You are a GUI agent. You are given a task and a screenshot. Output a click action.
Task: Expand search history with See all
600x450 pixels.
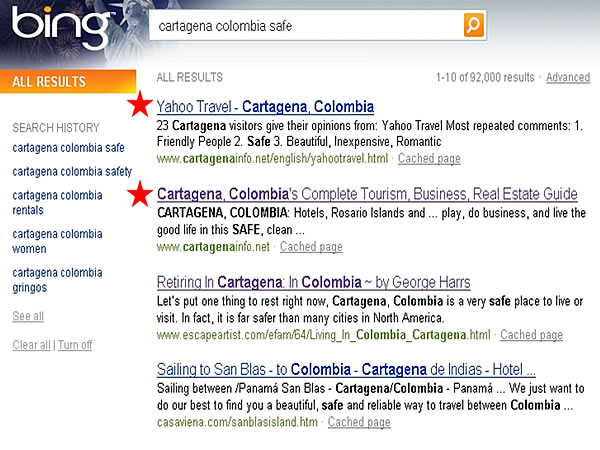point(27,316)
